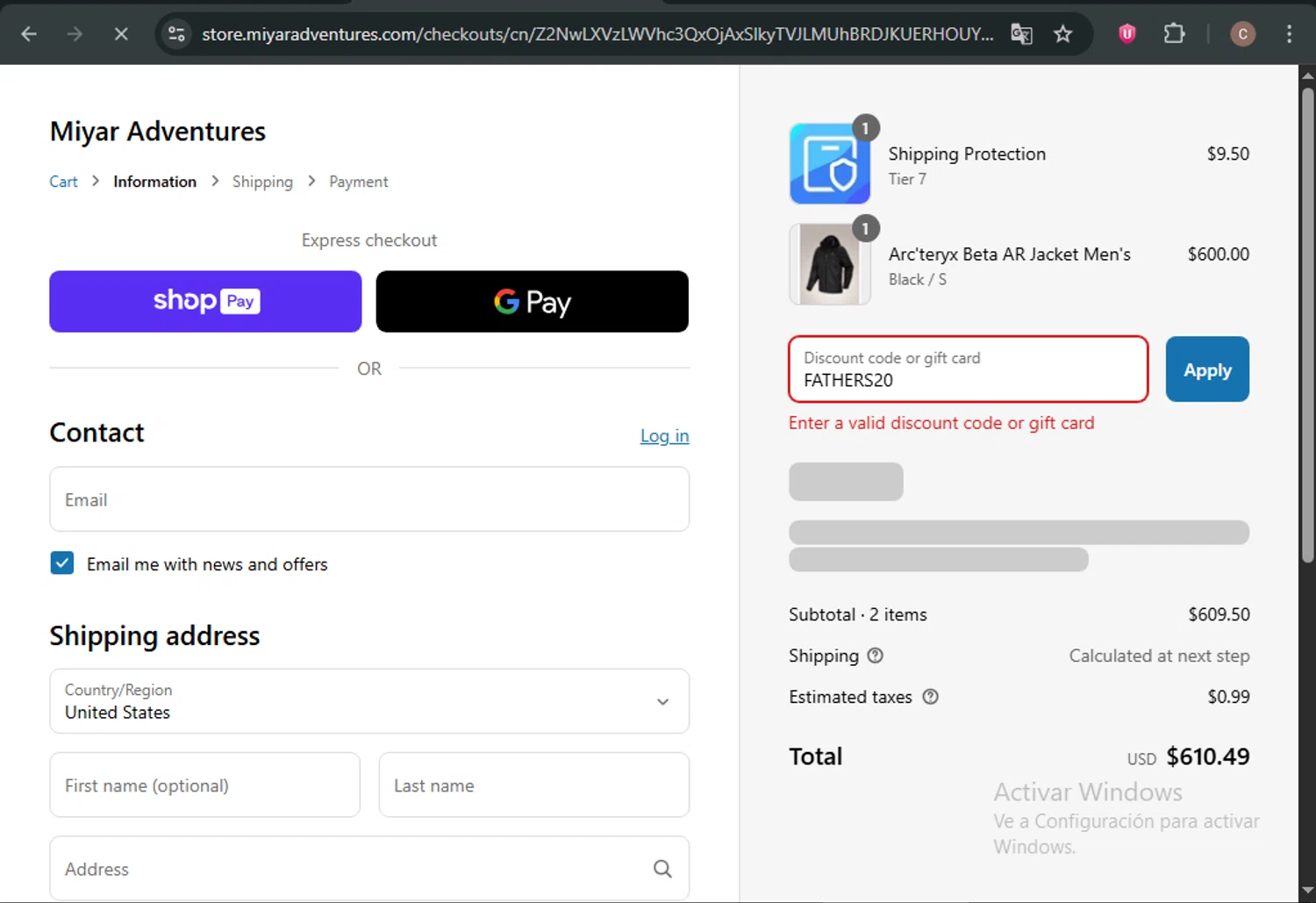Select Payment breadcrumb step

click(x=358, y=182)
